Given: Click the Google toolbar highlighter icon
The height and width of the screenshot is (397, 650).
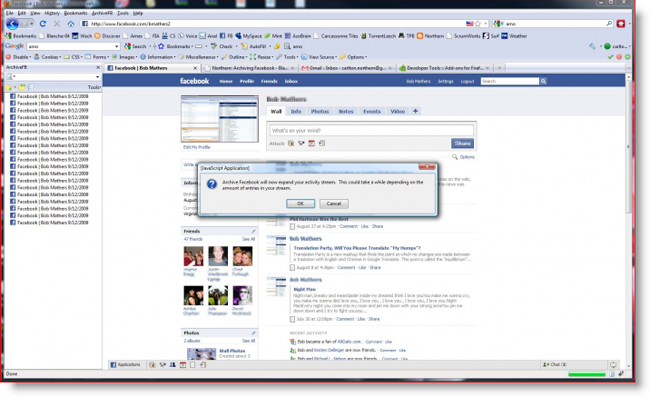Looking at the screenshot, I should coord(276,46).
